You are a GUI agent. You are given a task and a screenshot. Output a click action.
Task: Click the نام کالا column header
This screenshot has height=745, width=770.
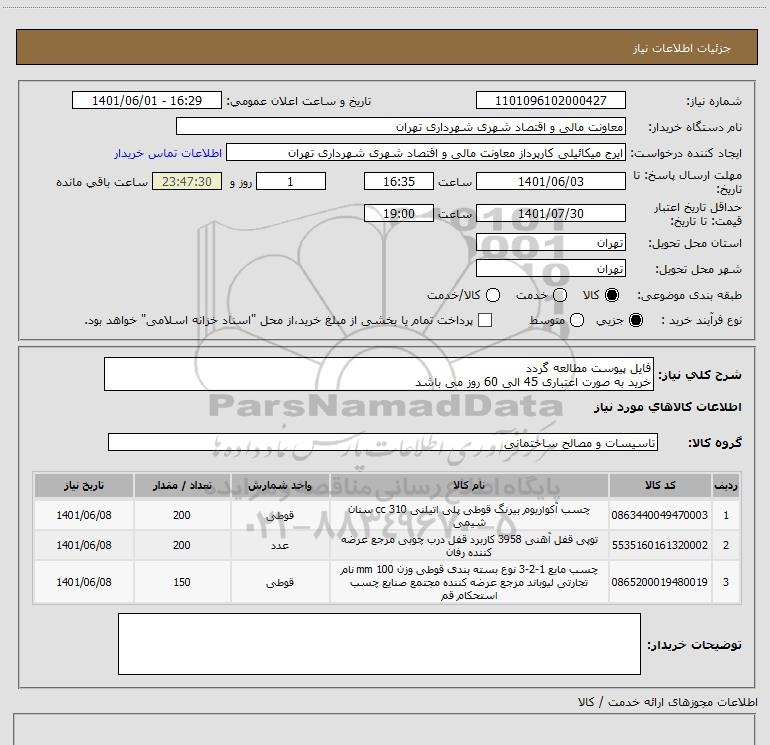click(x=469, y=485)
